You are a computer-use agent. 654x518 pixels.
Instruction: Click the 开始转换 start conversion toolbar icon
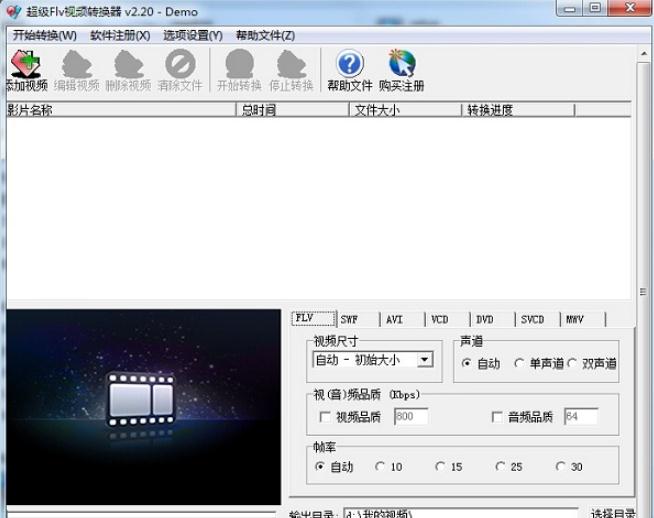pos(239,64)
